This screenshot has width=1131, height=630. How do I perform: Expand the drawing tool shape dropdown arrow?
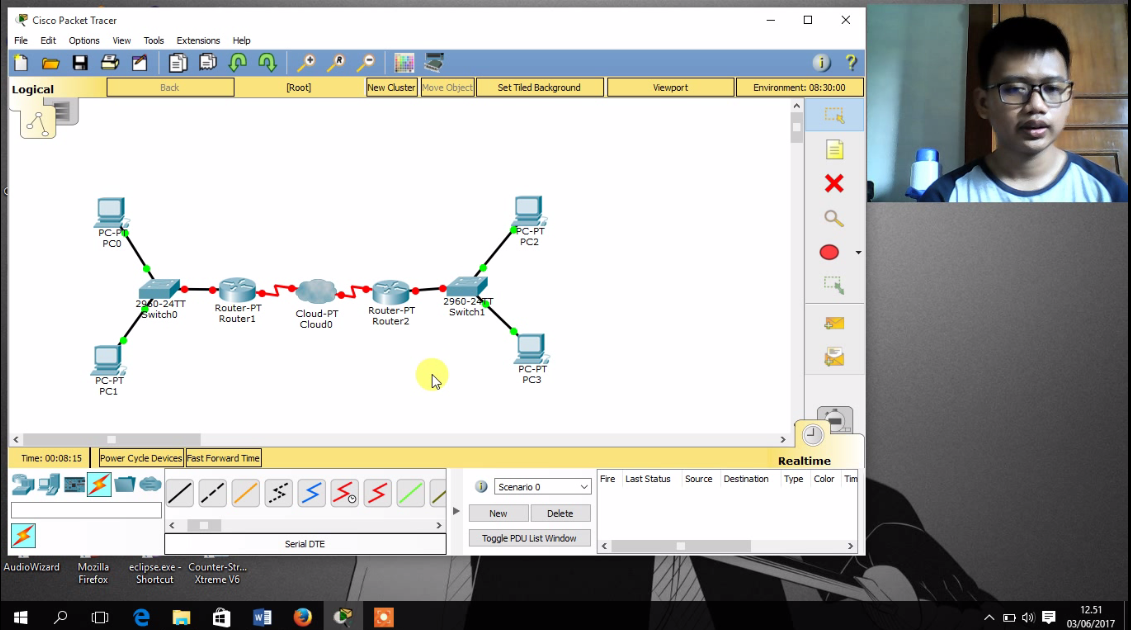(x=858, y=253)
